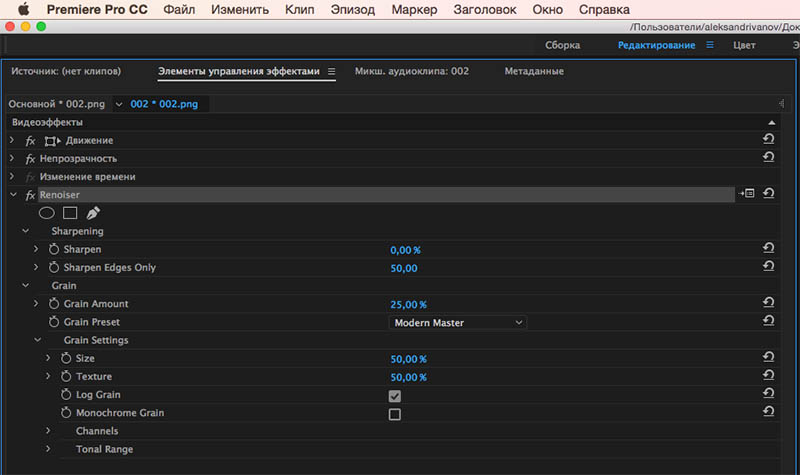Open the Окно menu
The image size is (800, 475).
coord(547,9)
